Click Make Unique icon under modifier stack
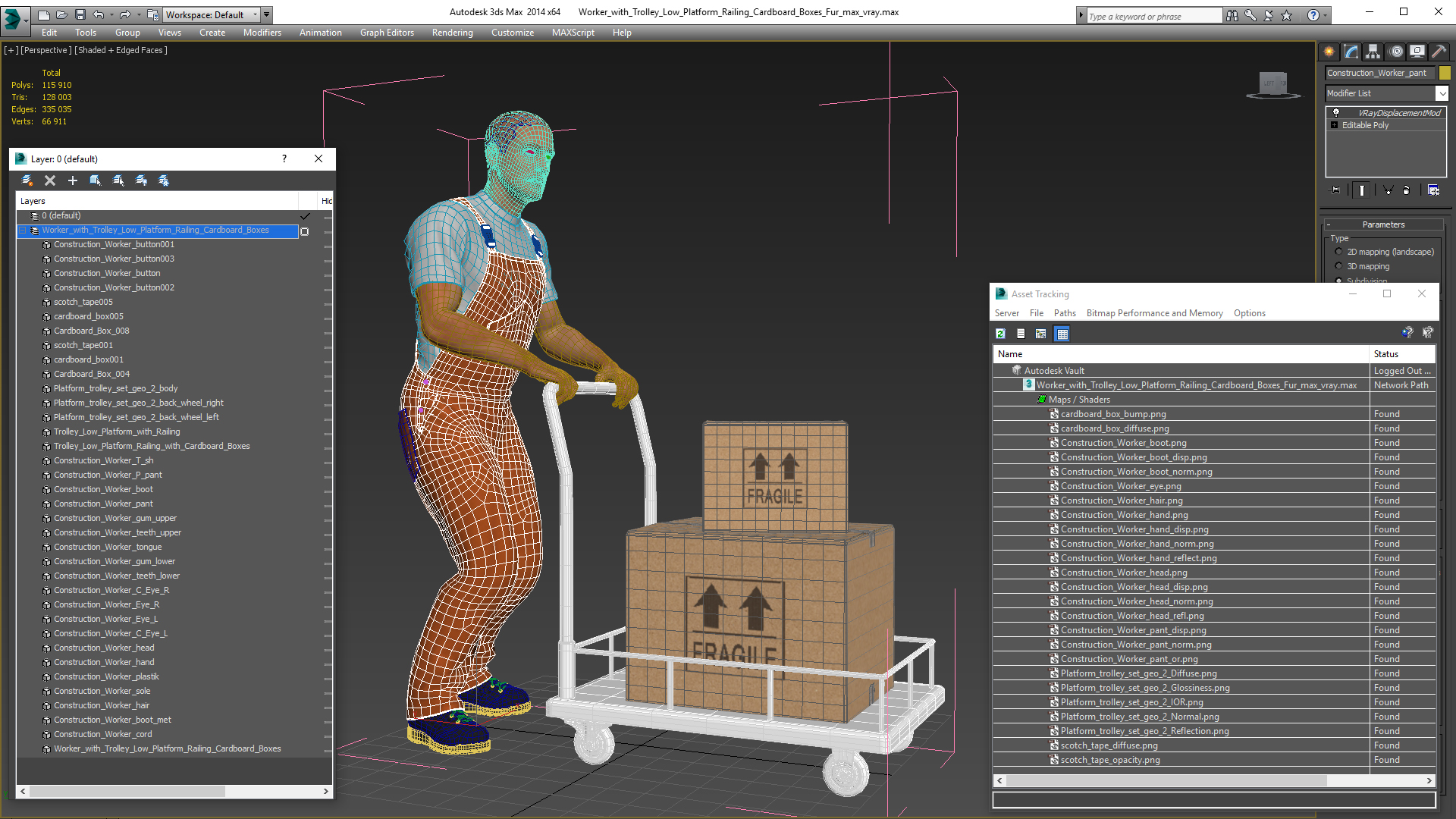 1388,190
